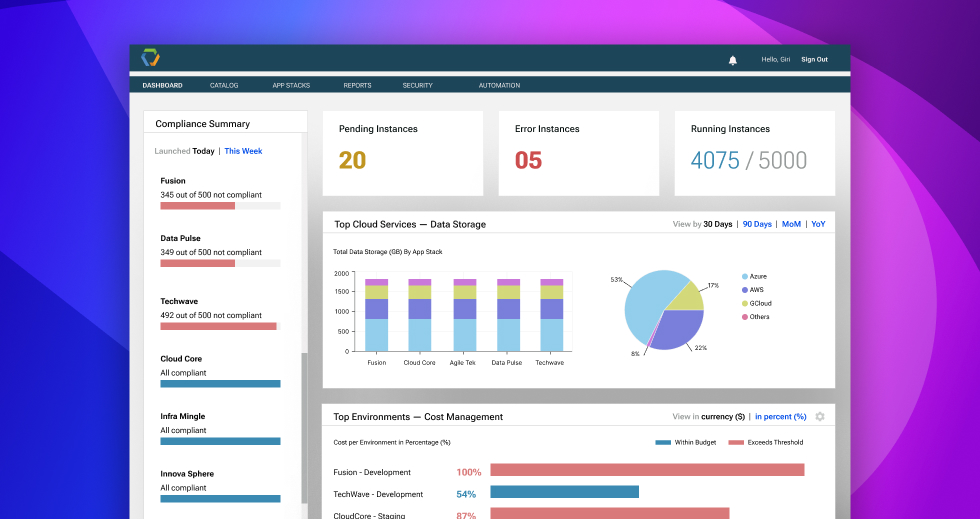Open the Dashboard tab
Screen dimensions: 980x519
pos(162,85)
